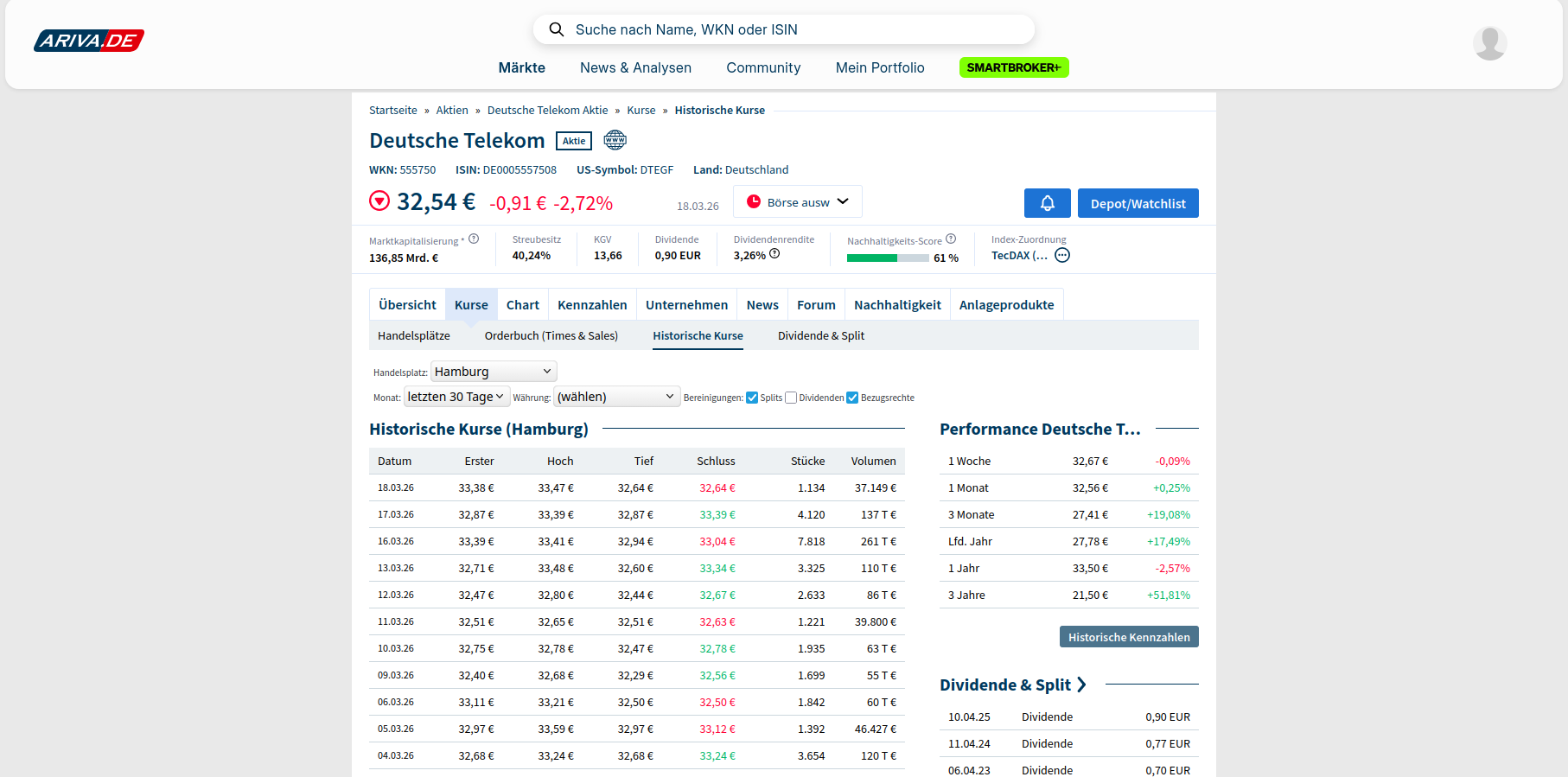Expand the Börse auswählen dropdown

tap(797, 202)
